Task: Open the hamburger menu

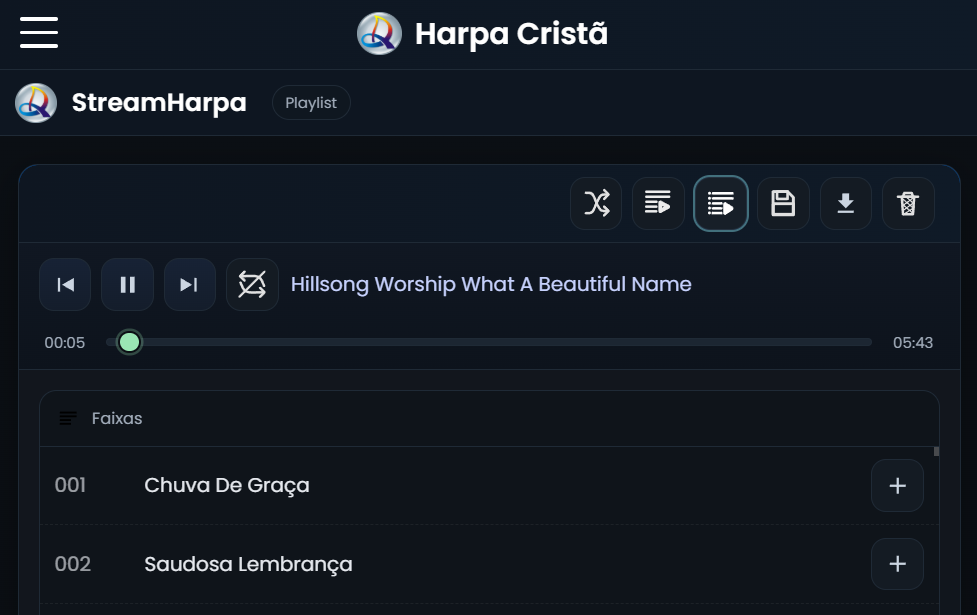Action: 38,33
